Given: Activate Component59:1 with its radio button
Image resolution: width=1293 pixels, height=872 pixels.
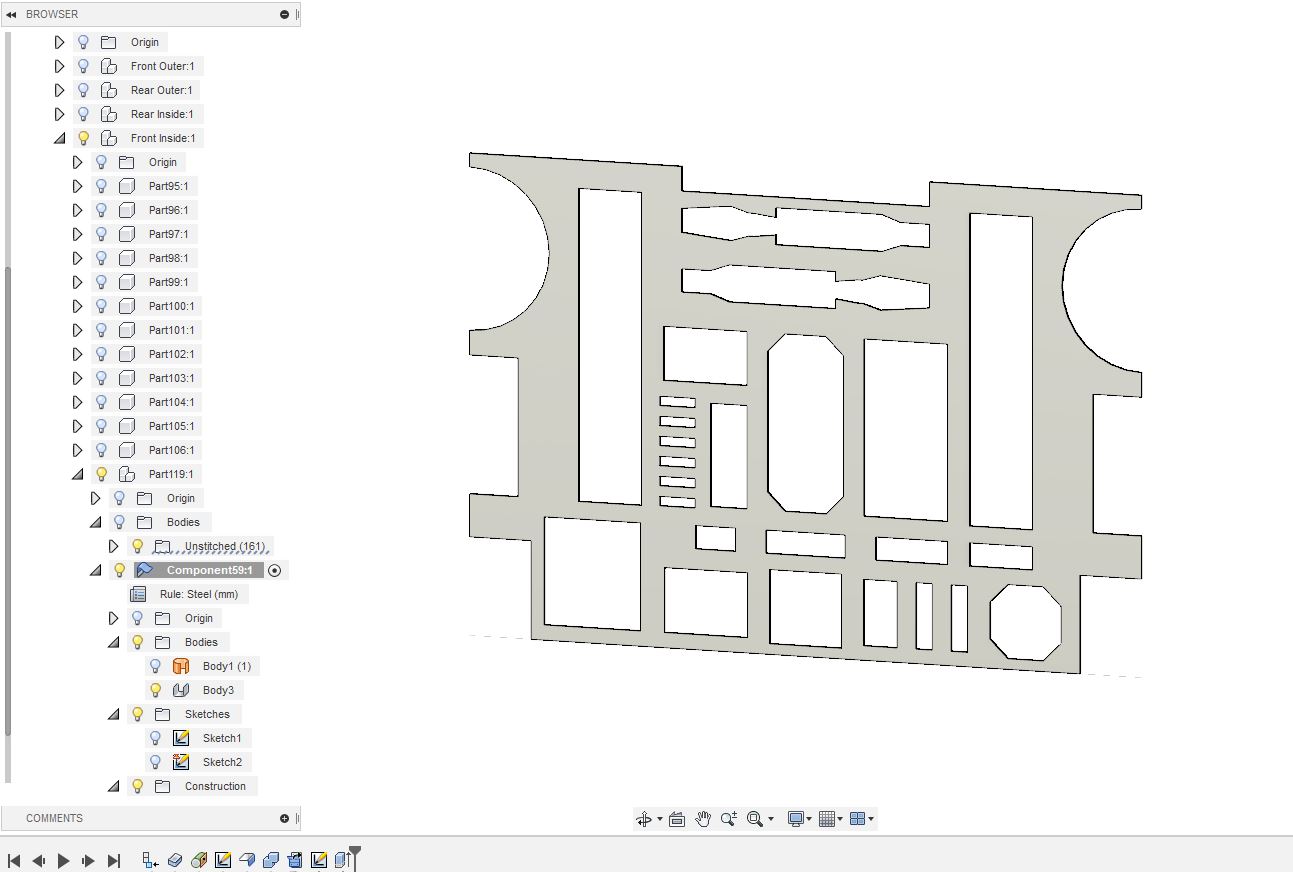Looking at the screenshot, I should [x=275, y=570].
